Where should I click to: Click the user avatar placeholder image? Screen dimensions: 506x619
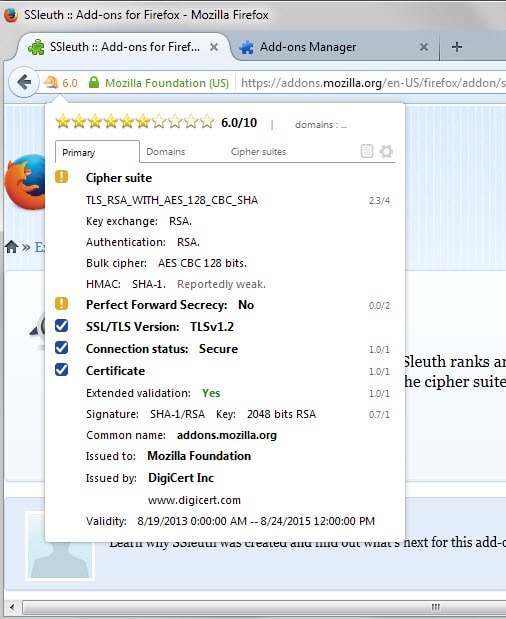click(60, 546)
